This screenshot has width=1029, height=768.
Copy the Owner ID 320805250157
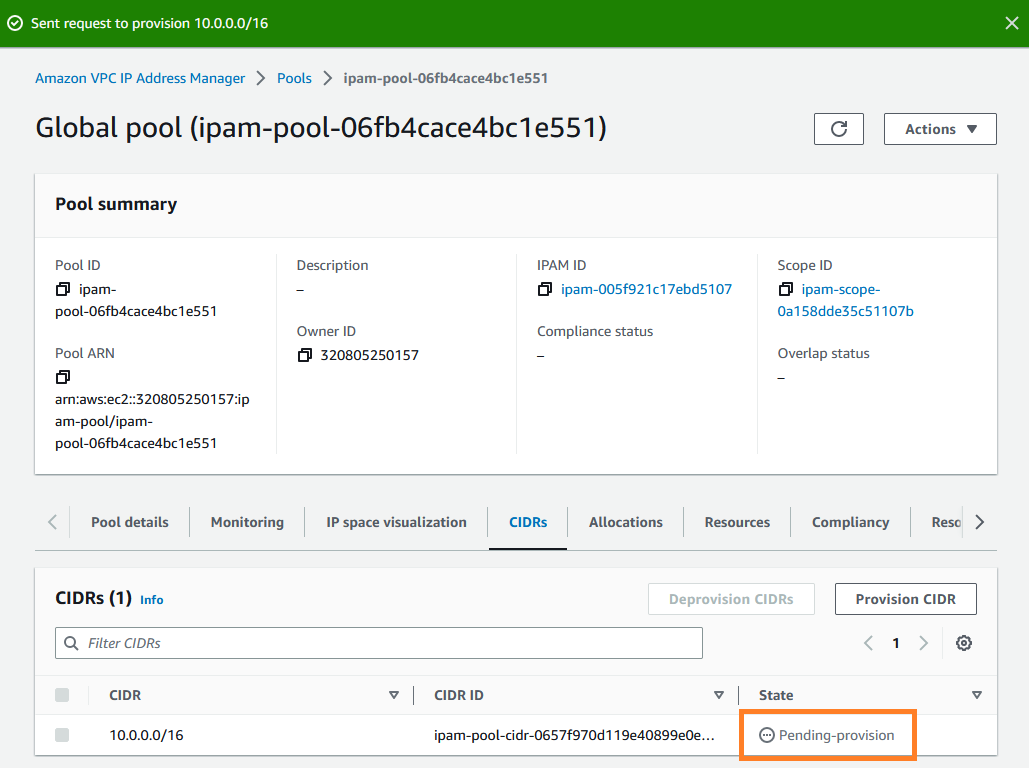pos(304,354)
